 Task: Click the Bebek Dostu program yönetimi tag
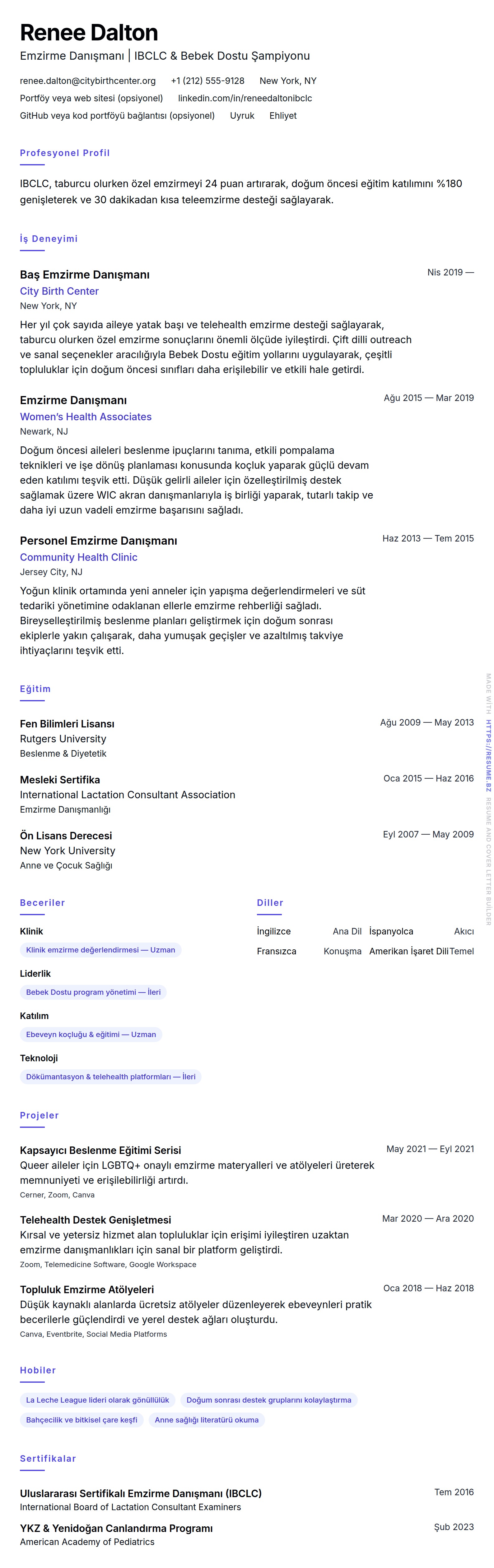[93, 992]
